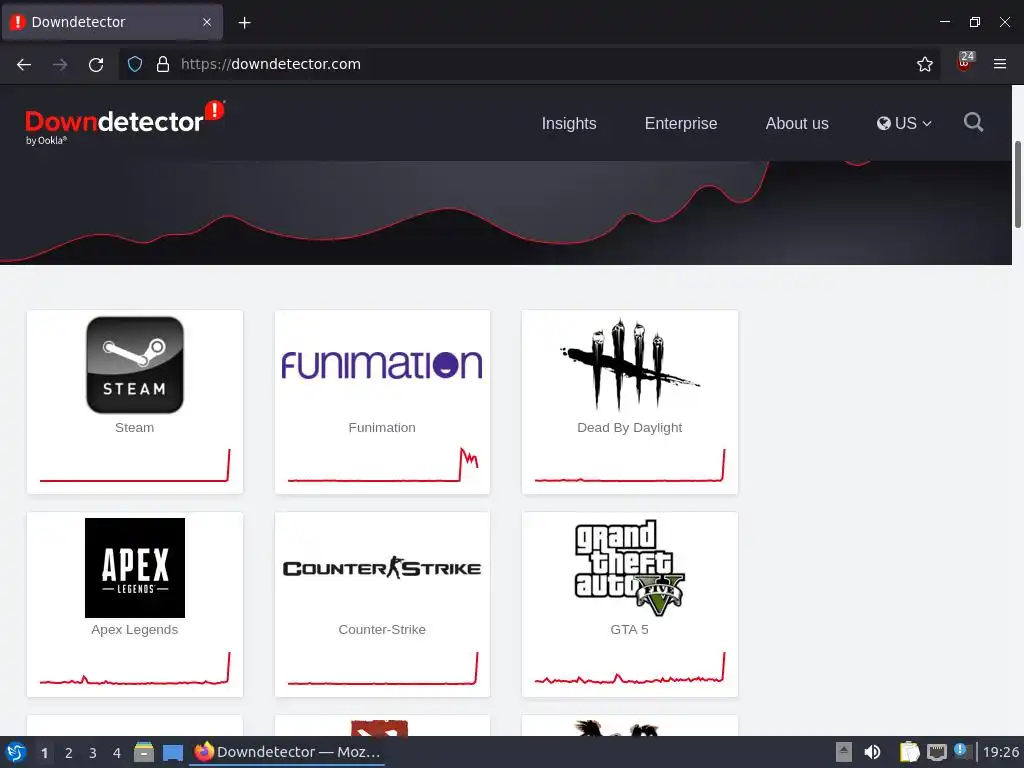This screenshot has height=768, width=1024.
Task: Open the Dead By Daylight logo
Action: 630,364
